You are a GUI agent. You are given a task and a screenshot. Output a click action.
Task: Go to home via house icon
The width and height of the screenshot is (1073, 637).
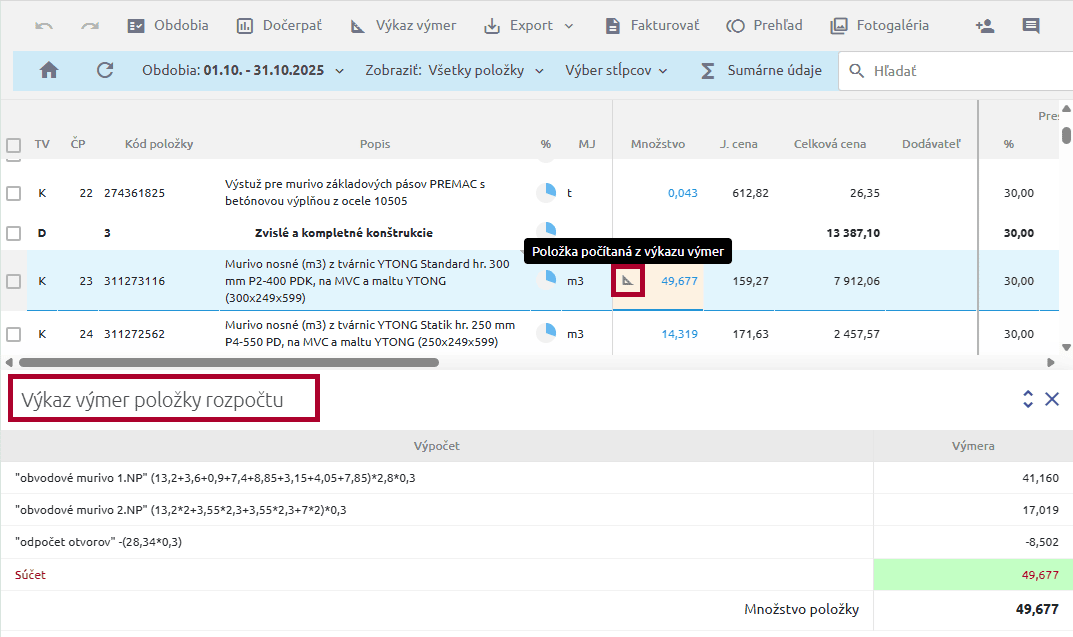48,71
